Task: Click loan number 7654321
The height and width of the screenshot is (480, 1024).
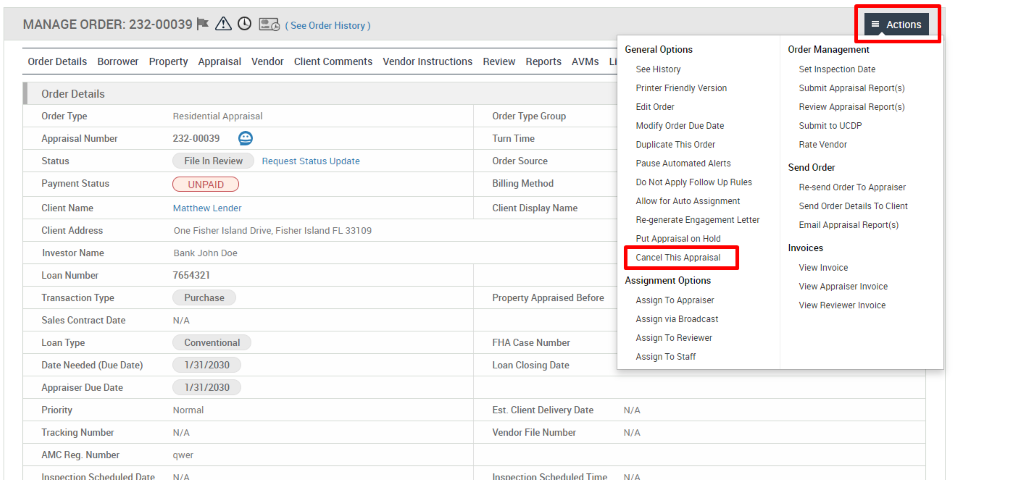Action: click(x=191, y=276)
